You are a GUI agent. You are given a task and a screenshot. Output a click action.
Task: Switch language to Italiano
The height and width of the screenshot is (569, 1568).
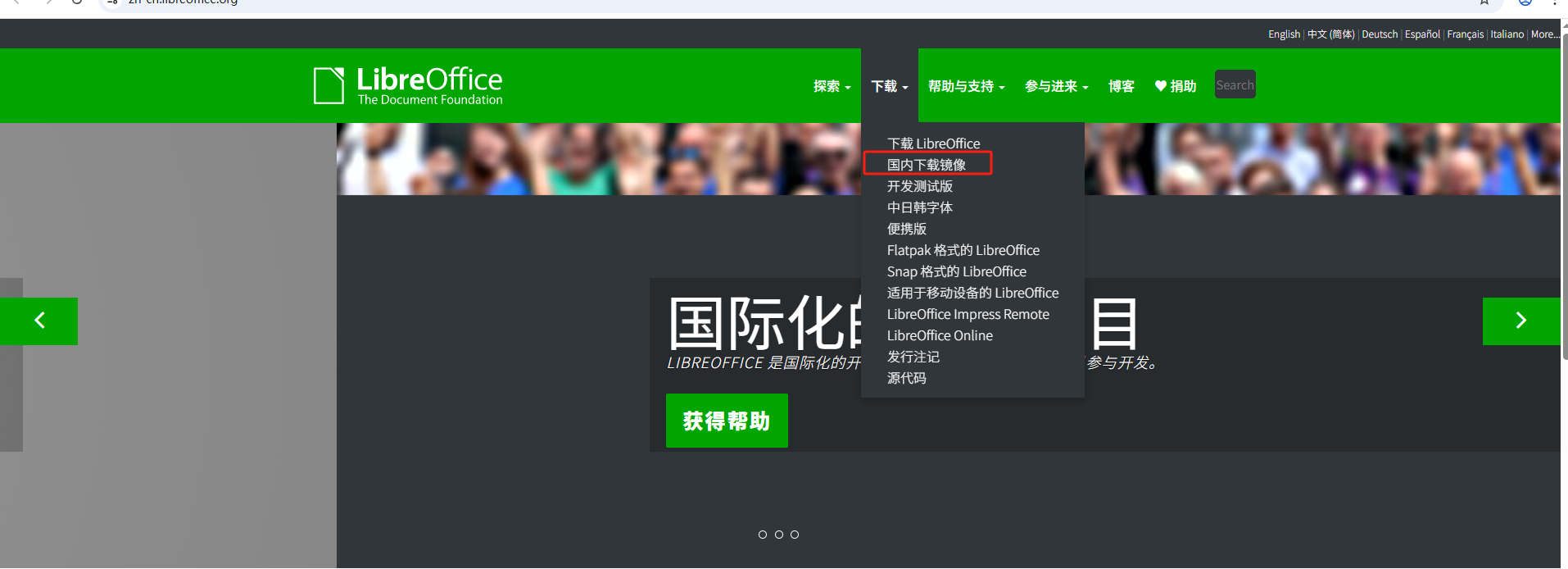point(1507,34)
